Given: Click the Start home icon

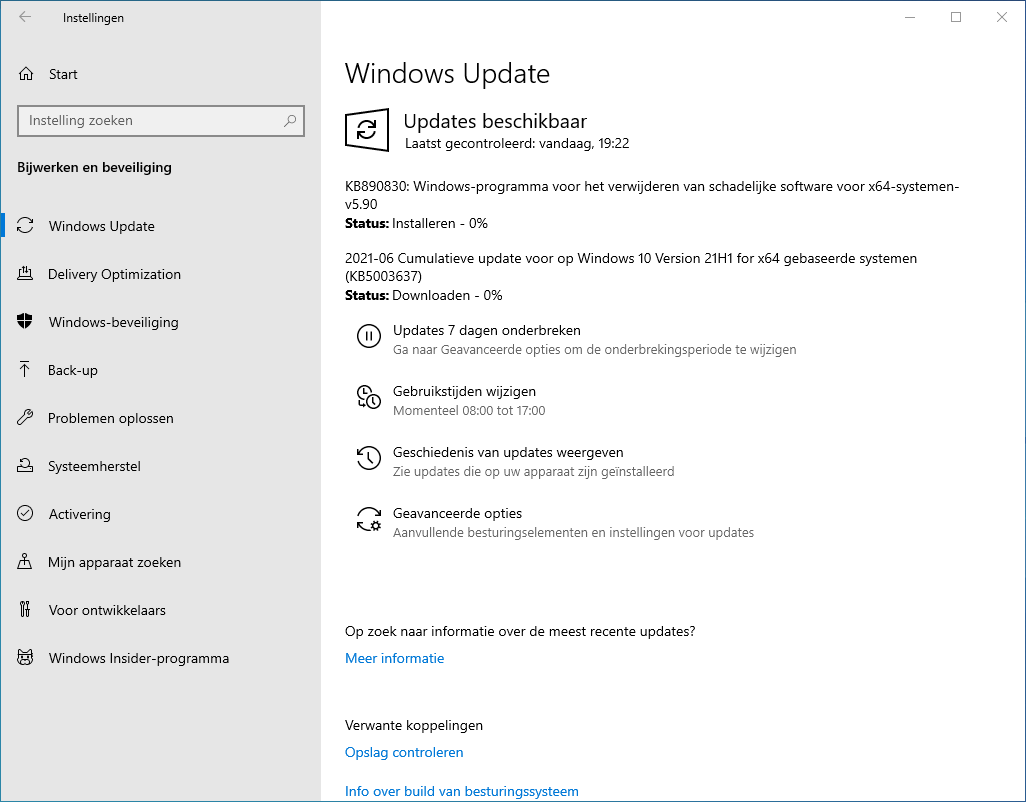Looking at the screenshot, I should click(x=26, y=74).
